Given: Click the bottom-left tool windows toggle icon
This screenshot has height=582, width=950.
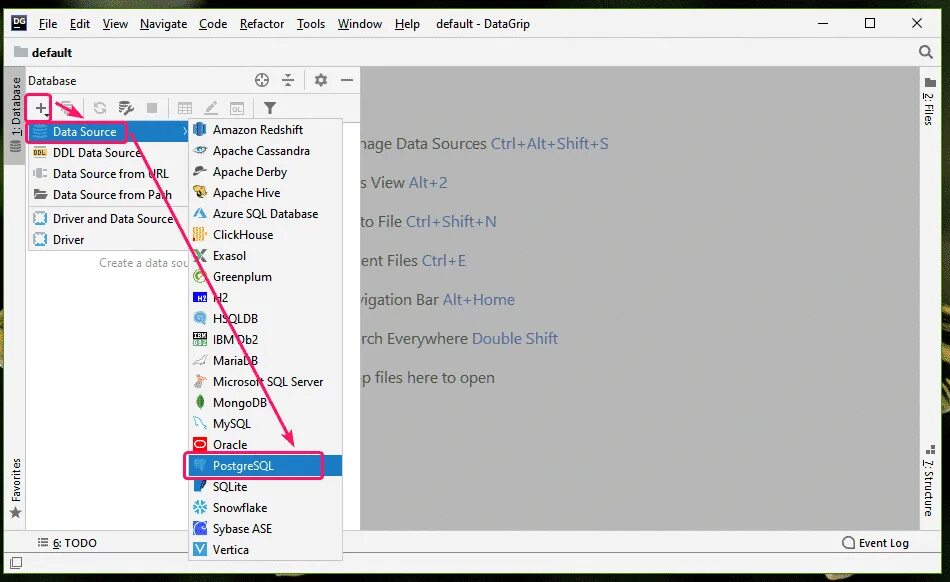Looking at the screenshot, I should [16, 563].
